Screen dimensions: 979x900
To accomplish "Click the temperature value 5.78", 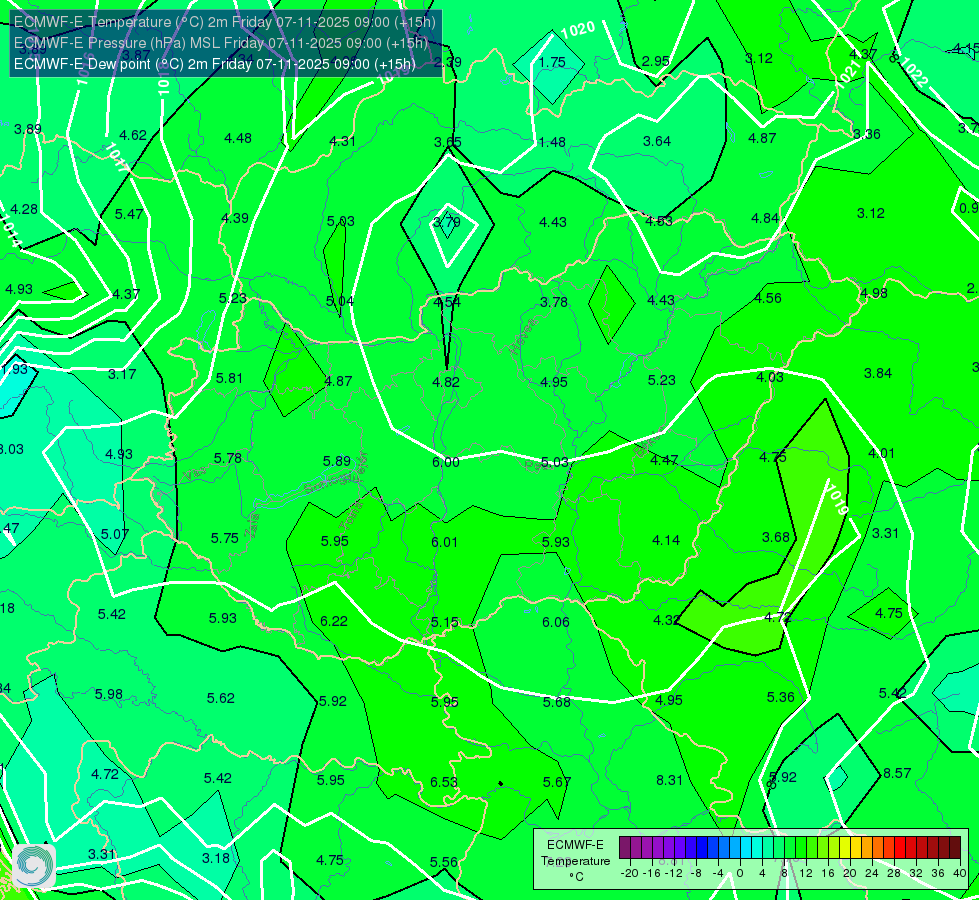I will (227, 458).
